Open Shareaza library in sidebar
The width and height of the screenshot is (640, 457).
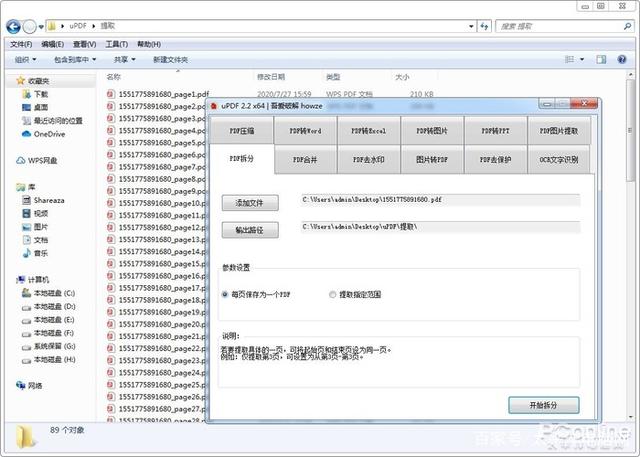point(43,200)
